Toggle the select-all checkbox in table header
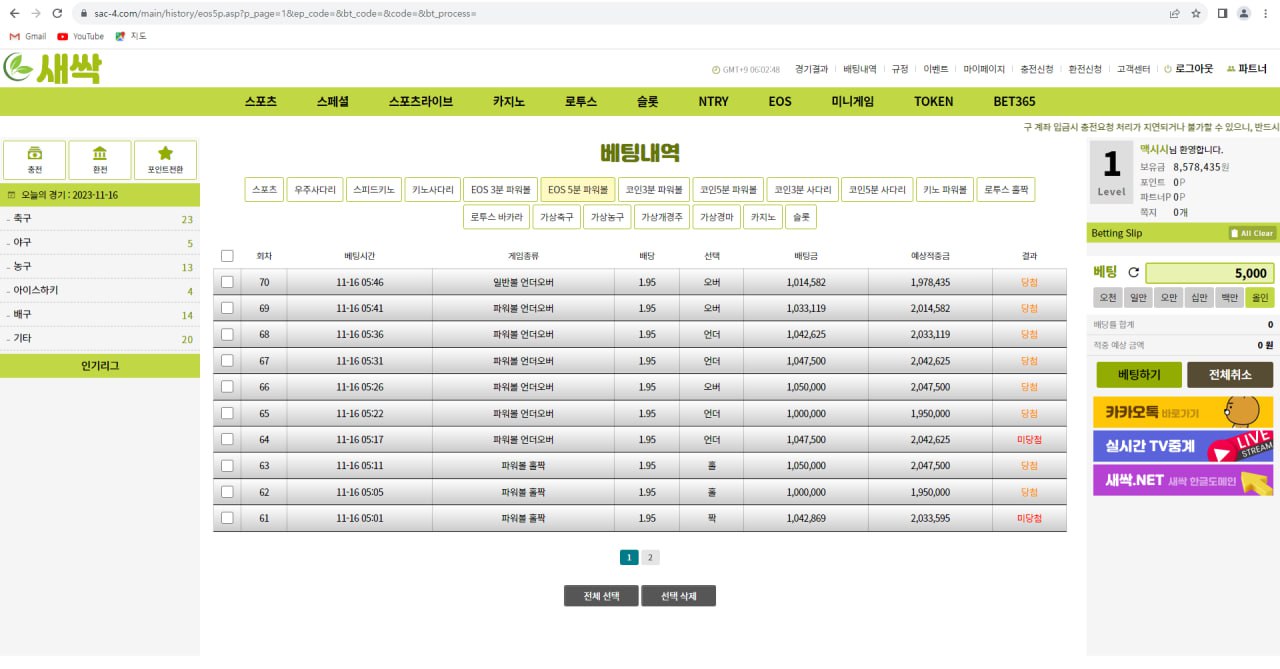The height and width of the screenshot is (669, 1280). pyautogui.click(x=227, y=256)
